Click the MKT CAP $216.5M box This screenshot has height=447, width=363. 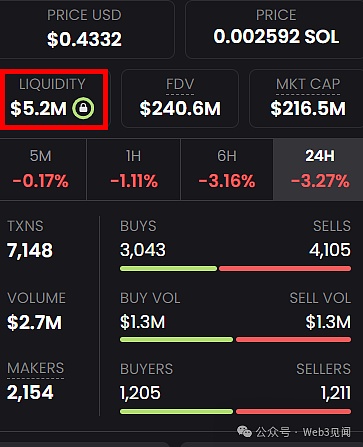click(x=307, y=99)
